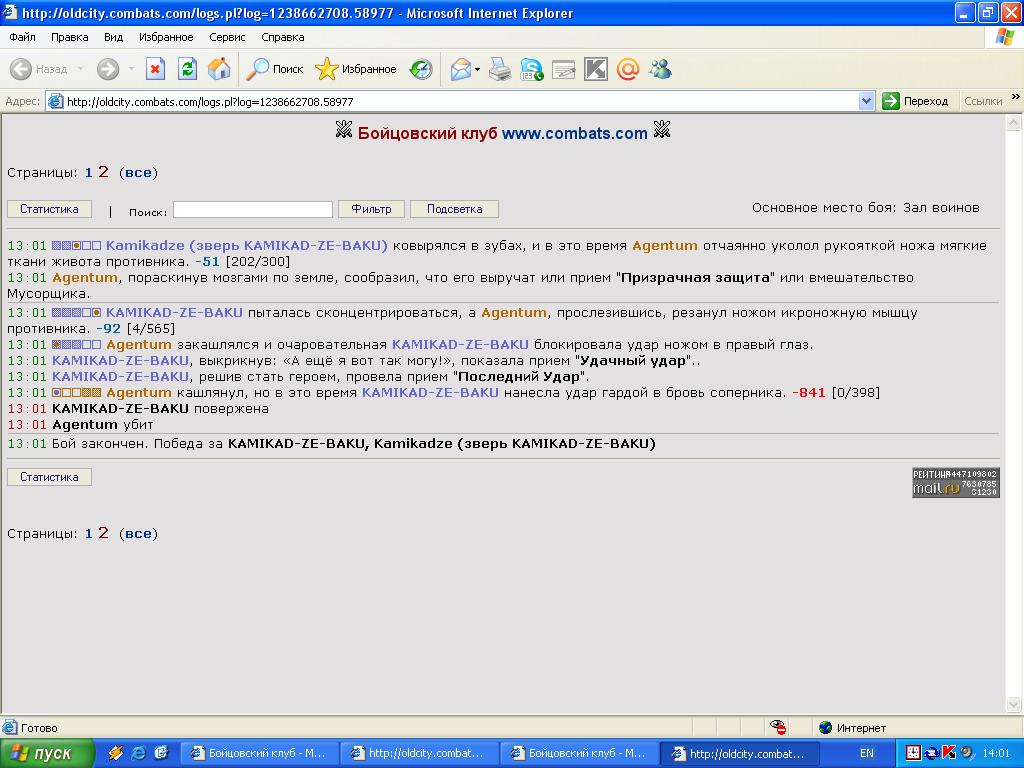Go to the Home page icon
The width and height of the screenshot is (1024, 768).
pyautogui.click(x=219, y=69)
